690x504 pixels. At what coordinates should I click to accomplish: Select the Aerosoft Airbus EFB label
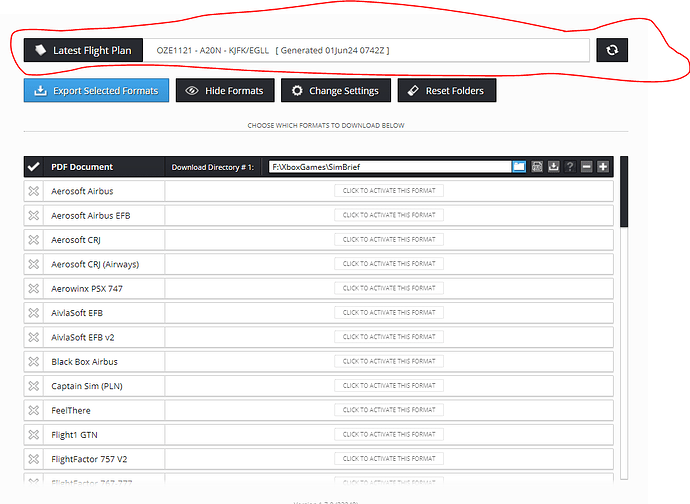(x=91, y=216)
